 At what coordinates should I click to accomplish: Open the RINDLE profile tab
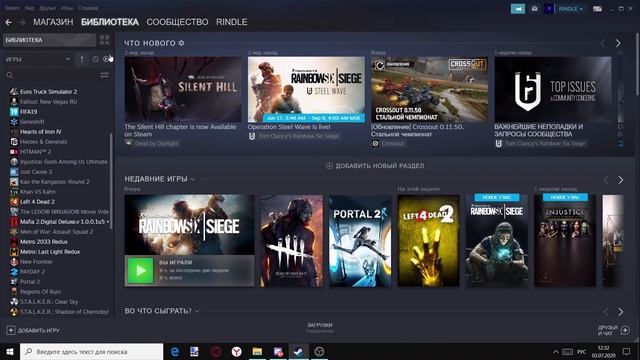[x=231, y=22]
